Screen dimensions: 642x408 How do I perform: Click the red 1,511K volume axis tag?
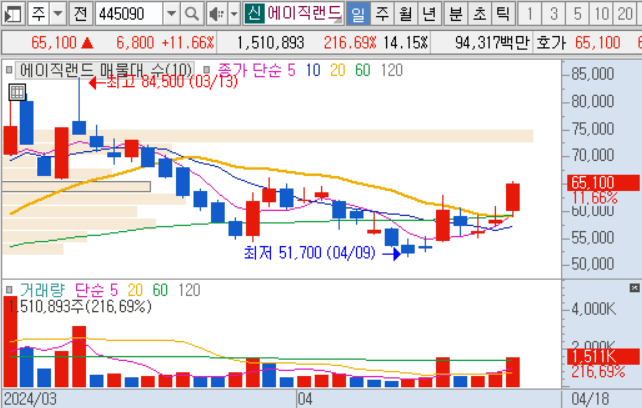603,356
